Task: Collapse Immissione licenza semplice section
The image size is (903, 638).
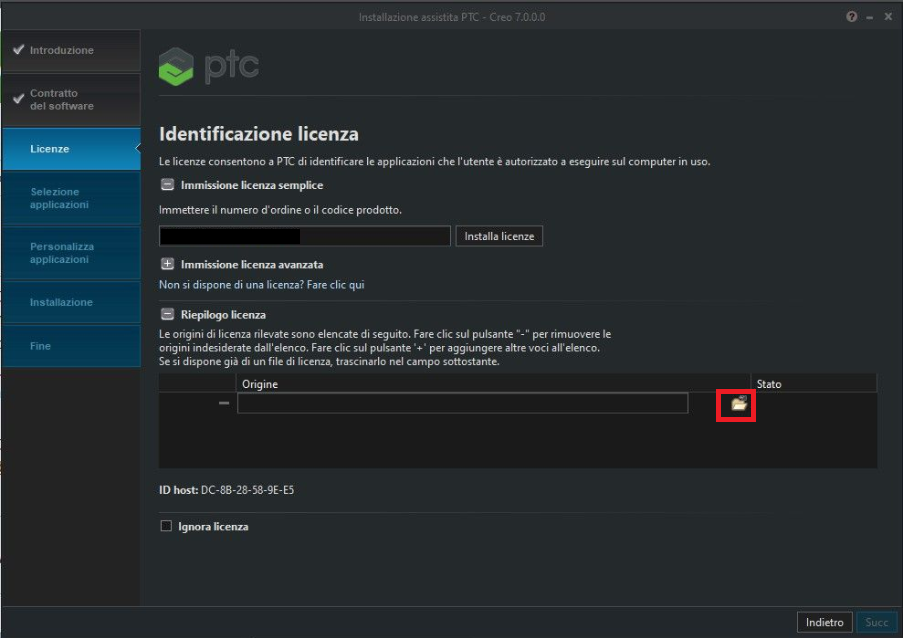Action: pos(167,185)
